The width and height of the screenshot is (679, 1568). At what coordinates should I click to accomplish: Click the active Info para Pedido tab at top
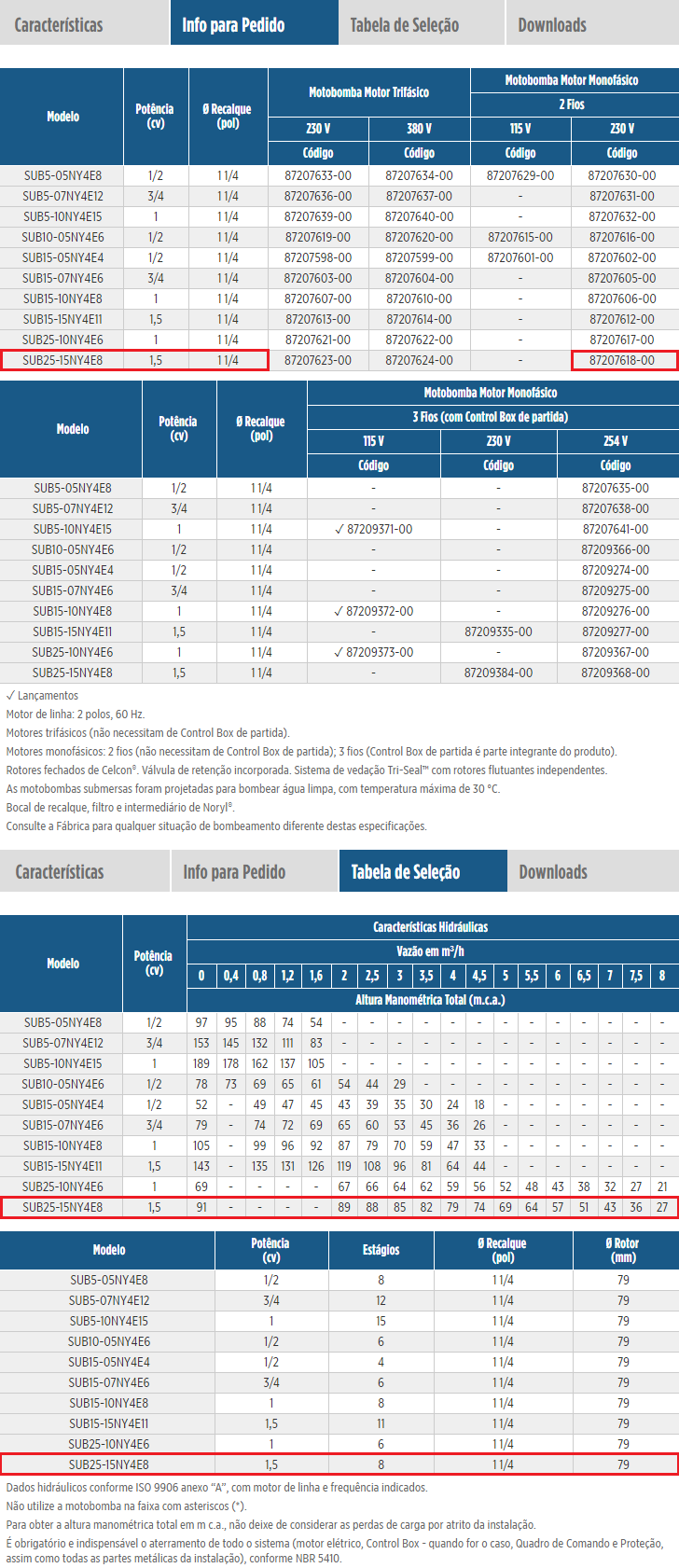pos(233,25)
